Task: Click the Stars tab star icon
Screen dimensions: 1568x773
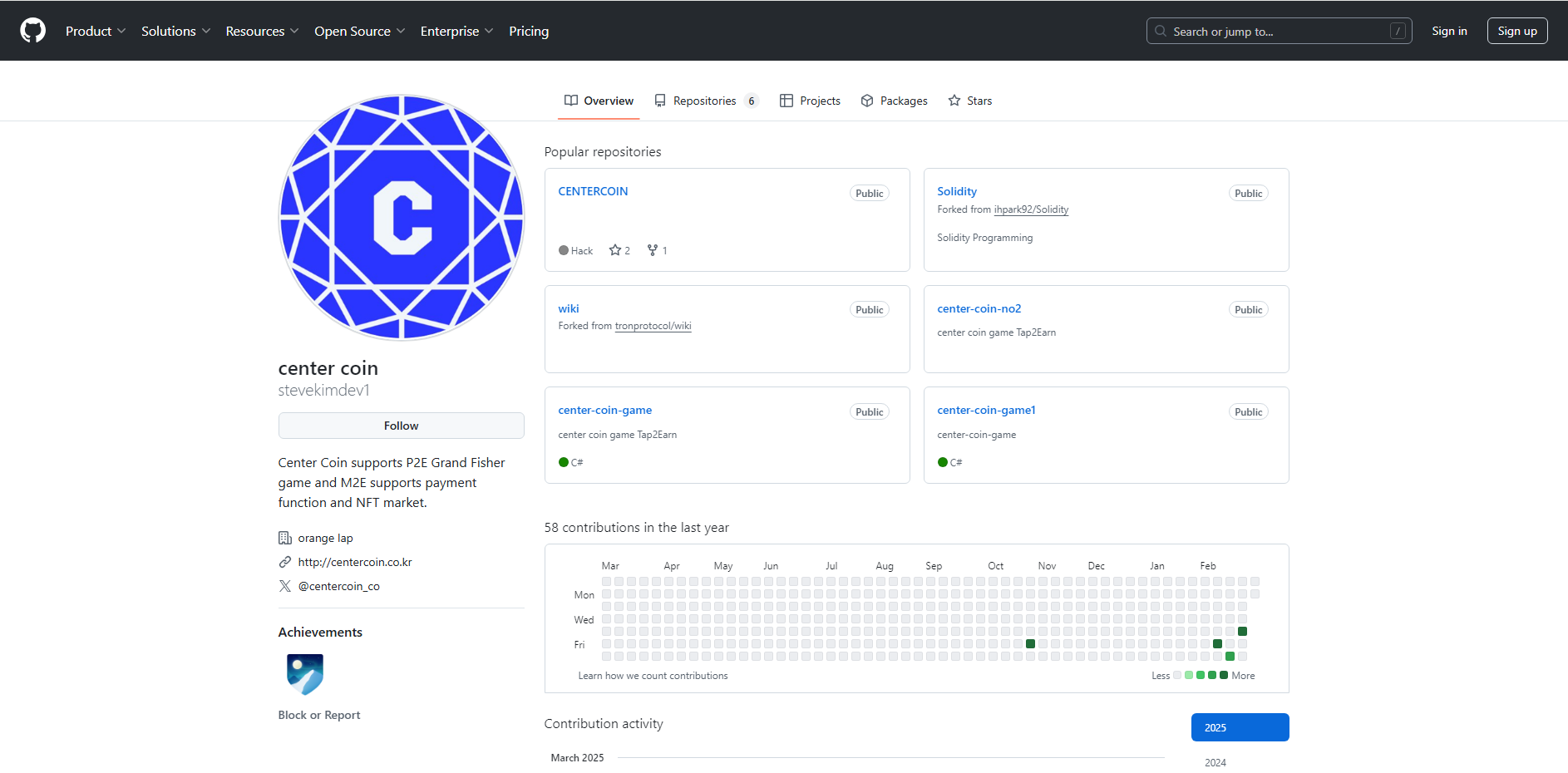Action: point(954,101)
